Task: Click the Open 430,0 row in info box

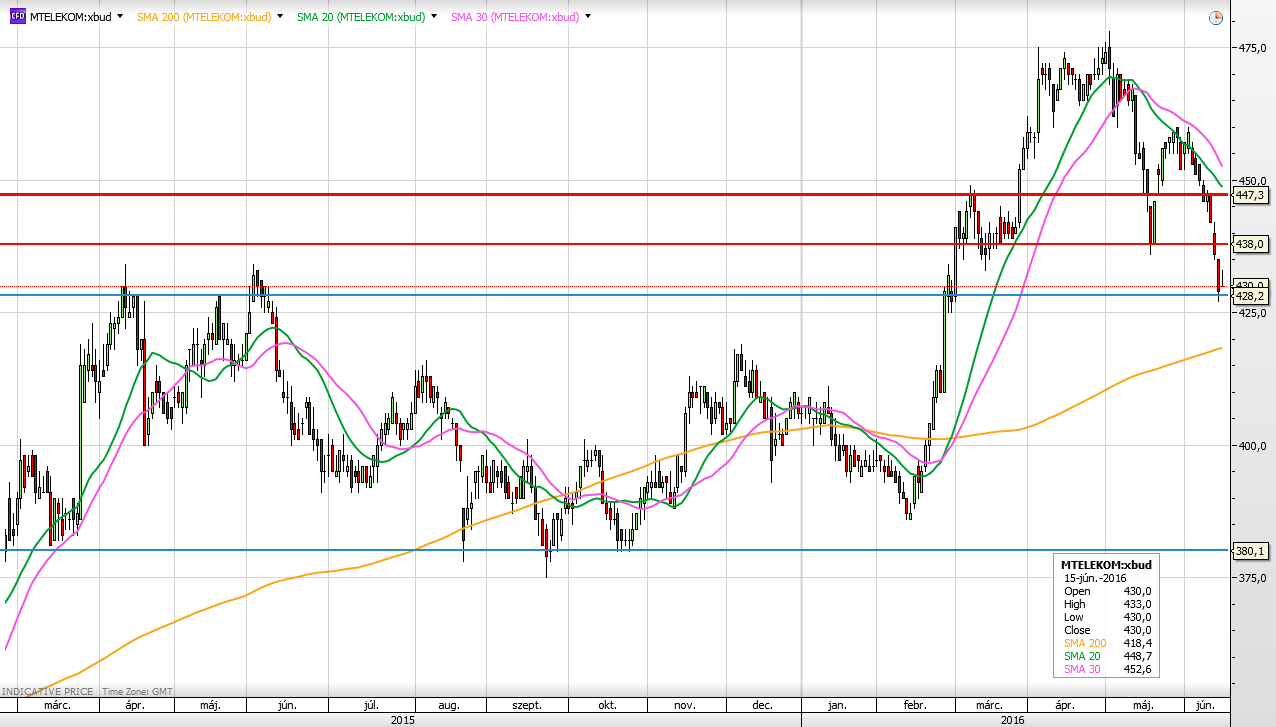Action: pos(1108,591)
